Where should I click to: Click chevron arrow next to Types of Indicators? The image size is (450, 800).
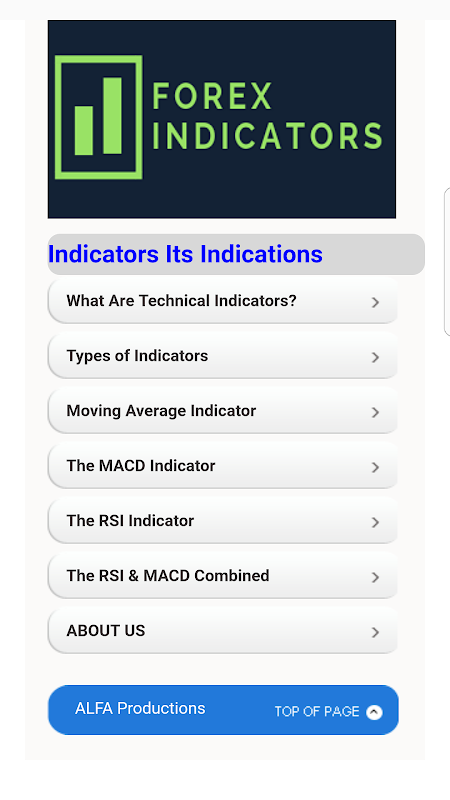(376, 357)
